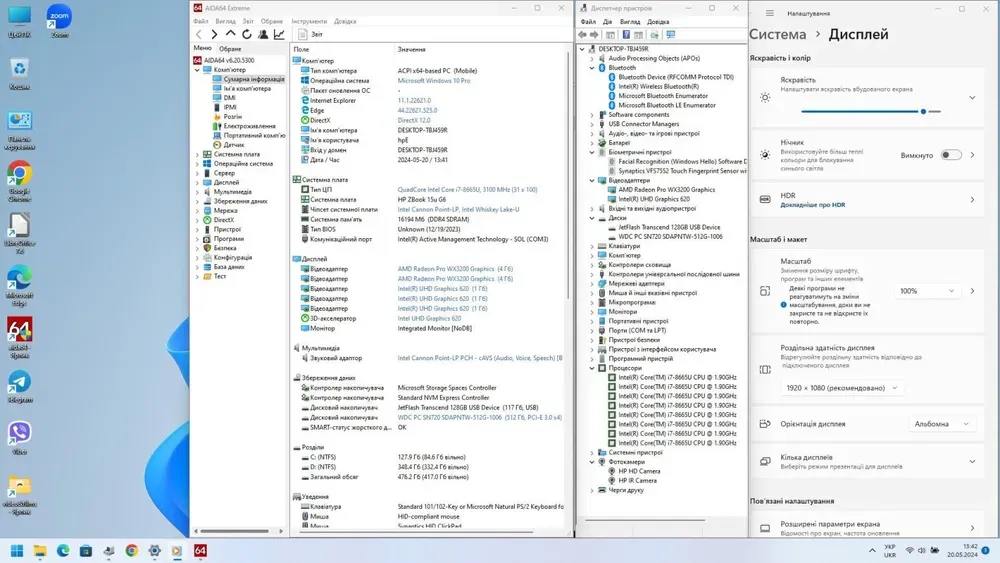This screenshot has height=563, width=1000.
Task: Open the Інструменти menu in AIDA64
Action: (x=309, y=21)
